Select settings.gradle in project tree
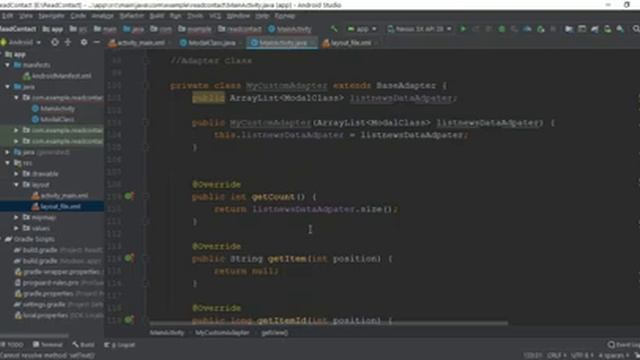 tap(39, 304)
